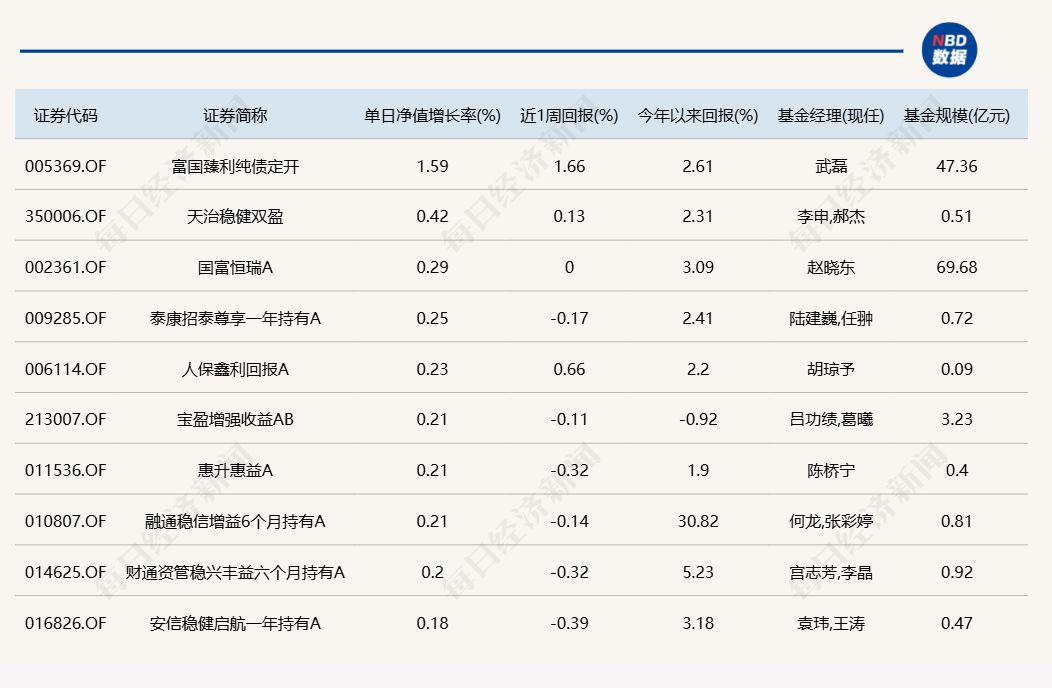Click fund name 宝盈增强收益AB

[235, 419]
